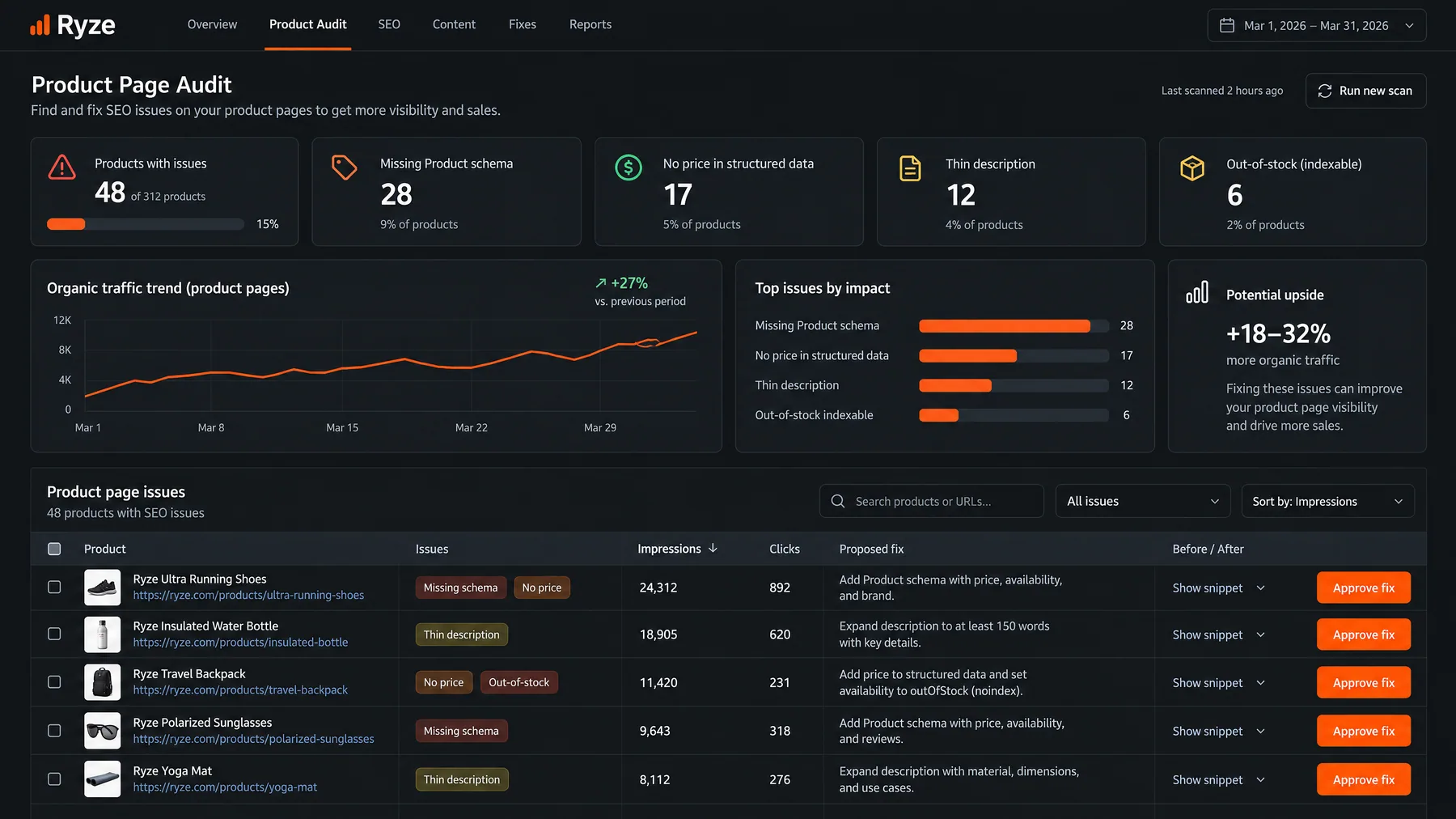
Task: Check the Ryze Ultra Running Shoes row
Action: click(54, 587)
